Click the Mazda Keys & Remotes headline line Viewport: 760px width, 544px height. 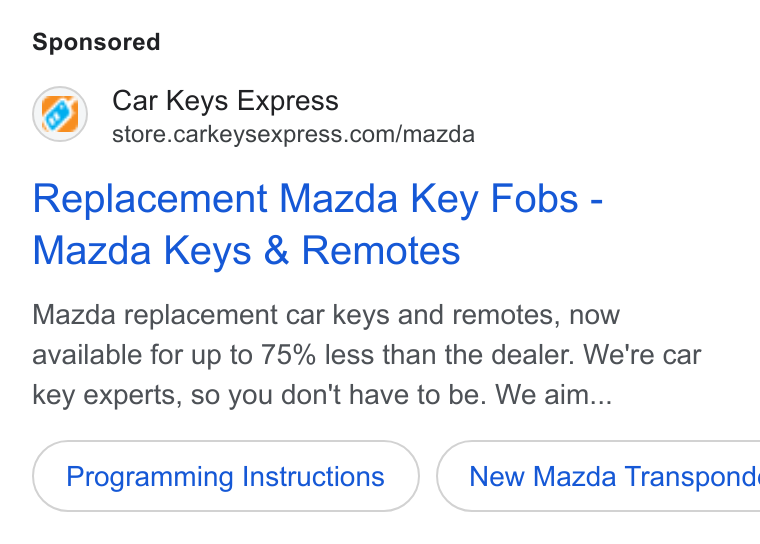click(x=246, y=251)
